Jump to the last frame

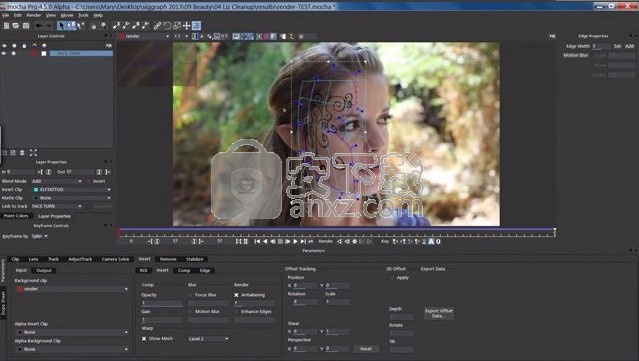[303, 242]
